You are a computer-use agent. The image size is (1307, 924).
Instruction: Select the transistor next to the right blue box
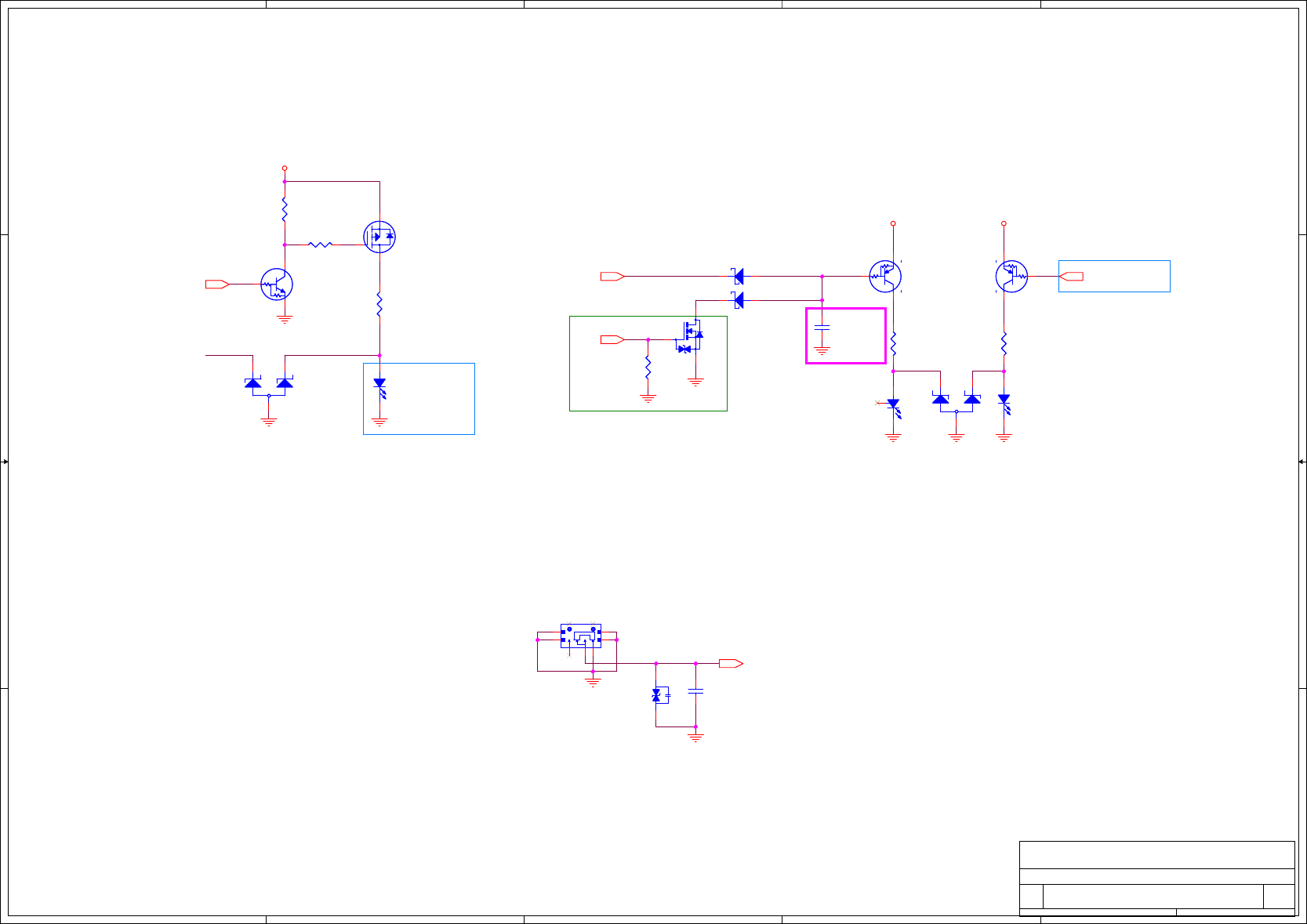(x=1011, y=276)
